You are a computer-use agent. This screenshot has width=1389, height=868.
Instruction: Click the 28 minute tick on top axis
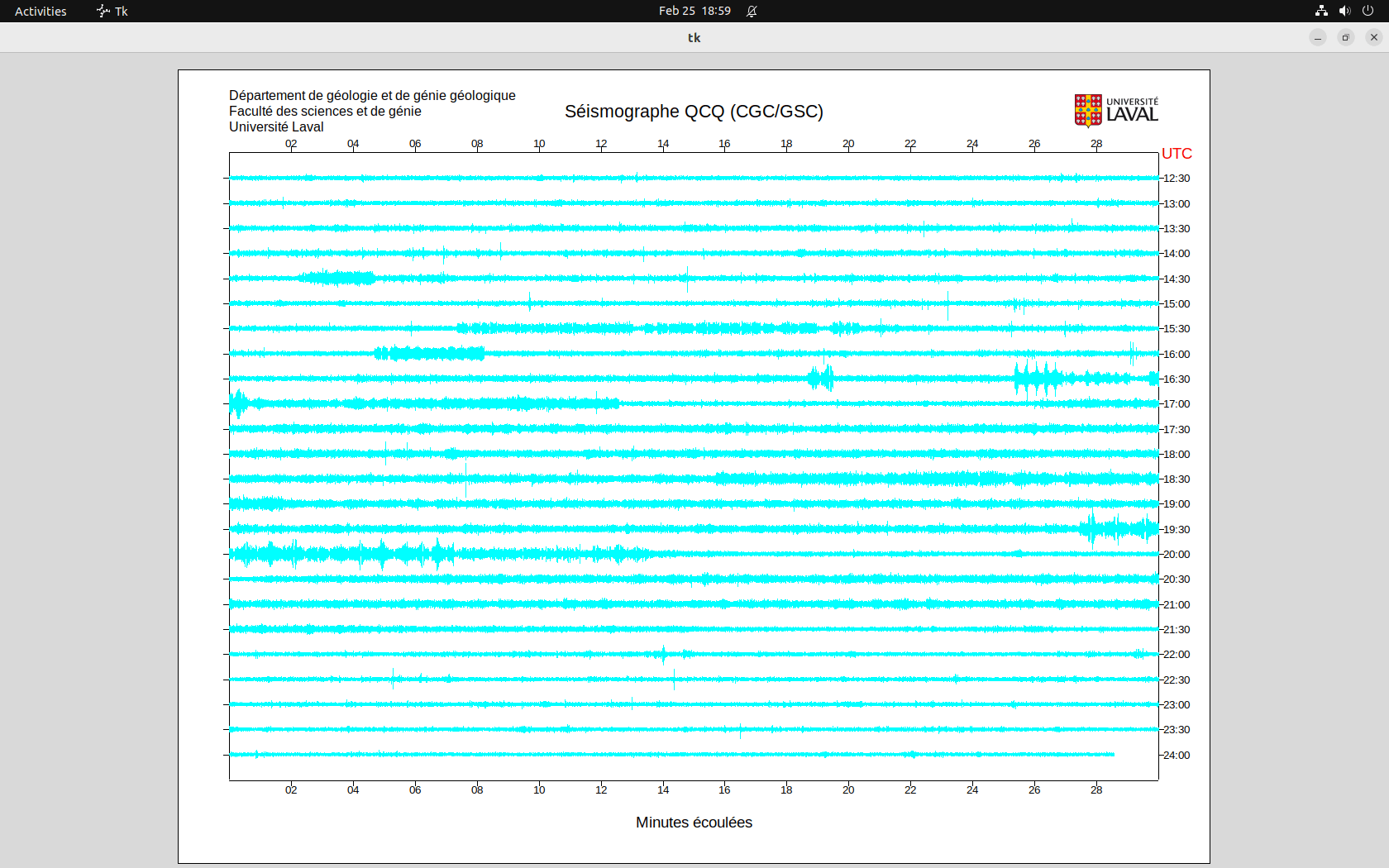(1096, 144)
